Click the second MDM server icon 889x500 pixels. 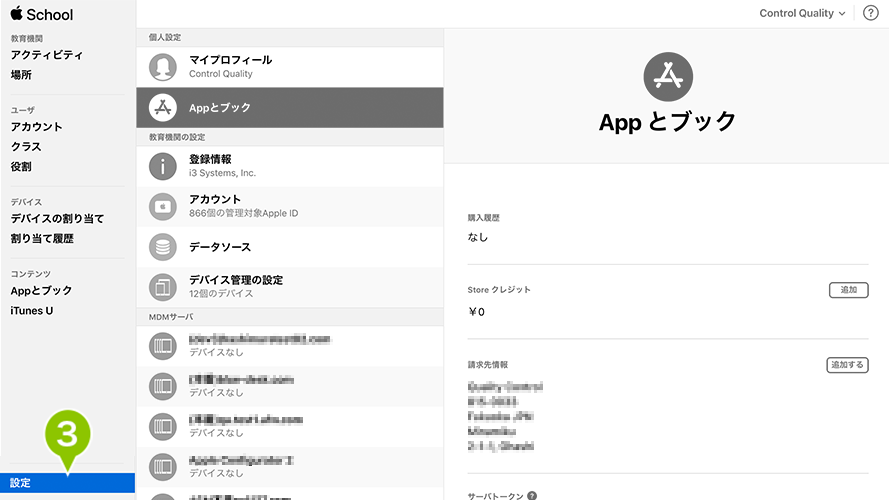[163, 386]
